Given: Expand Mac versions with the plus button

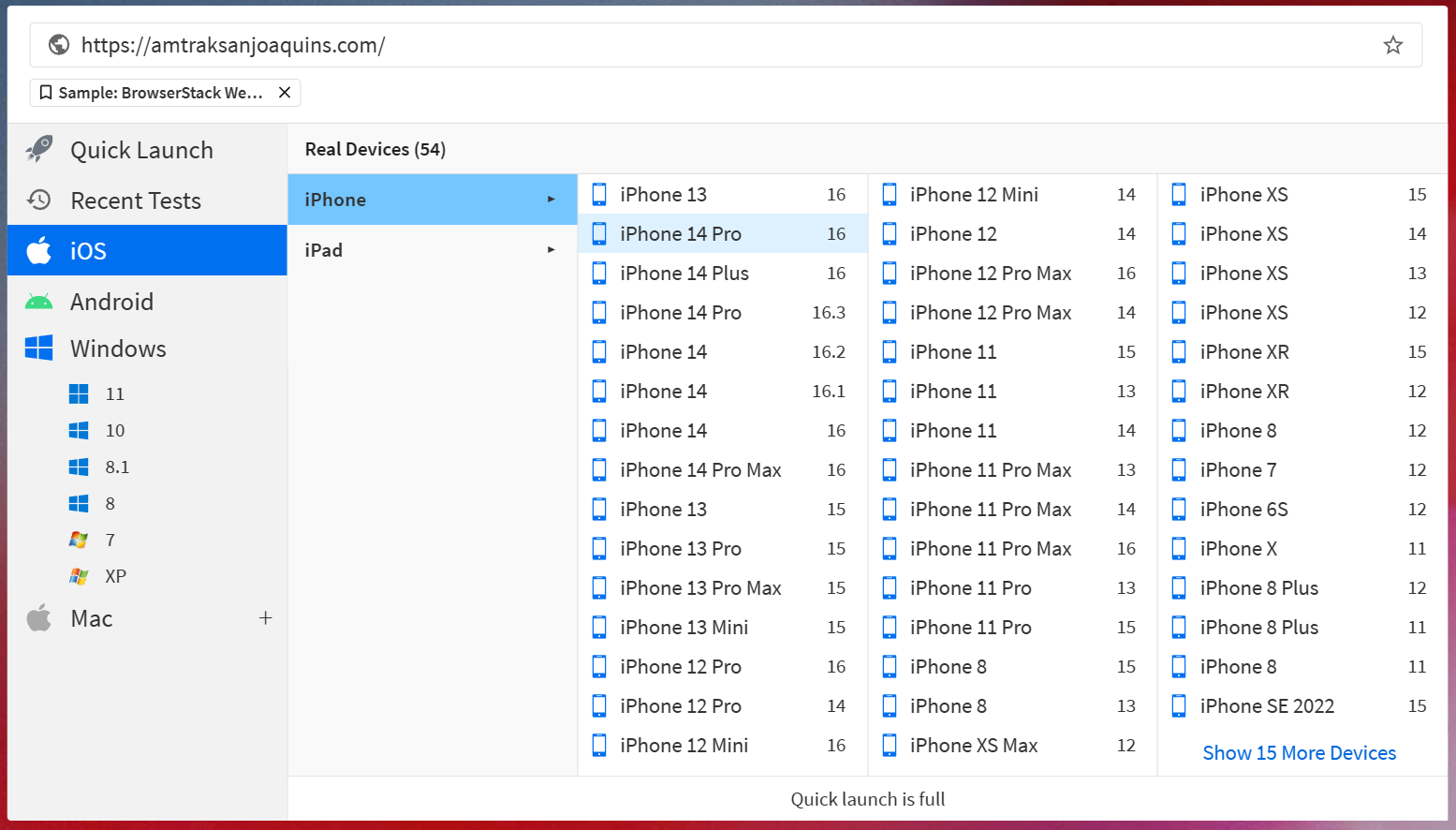Looking at the screenshot, I should click(266, 618).
